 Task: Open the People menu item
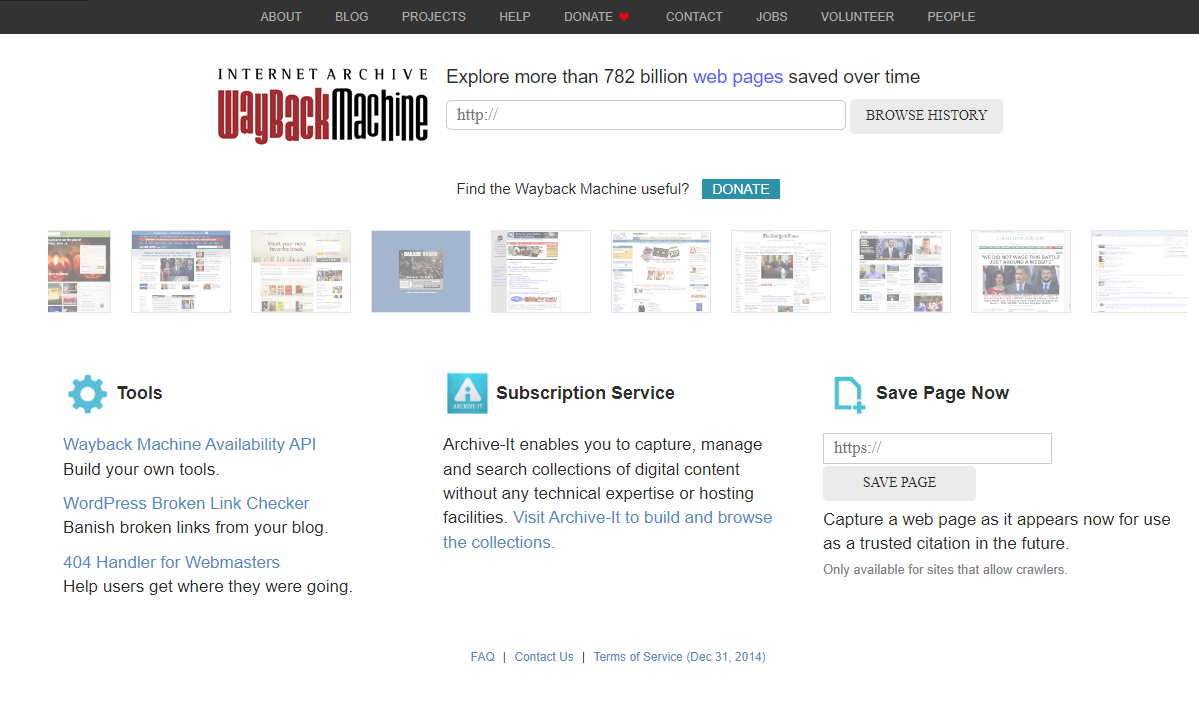coord(951,17)
